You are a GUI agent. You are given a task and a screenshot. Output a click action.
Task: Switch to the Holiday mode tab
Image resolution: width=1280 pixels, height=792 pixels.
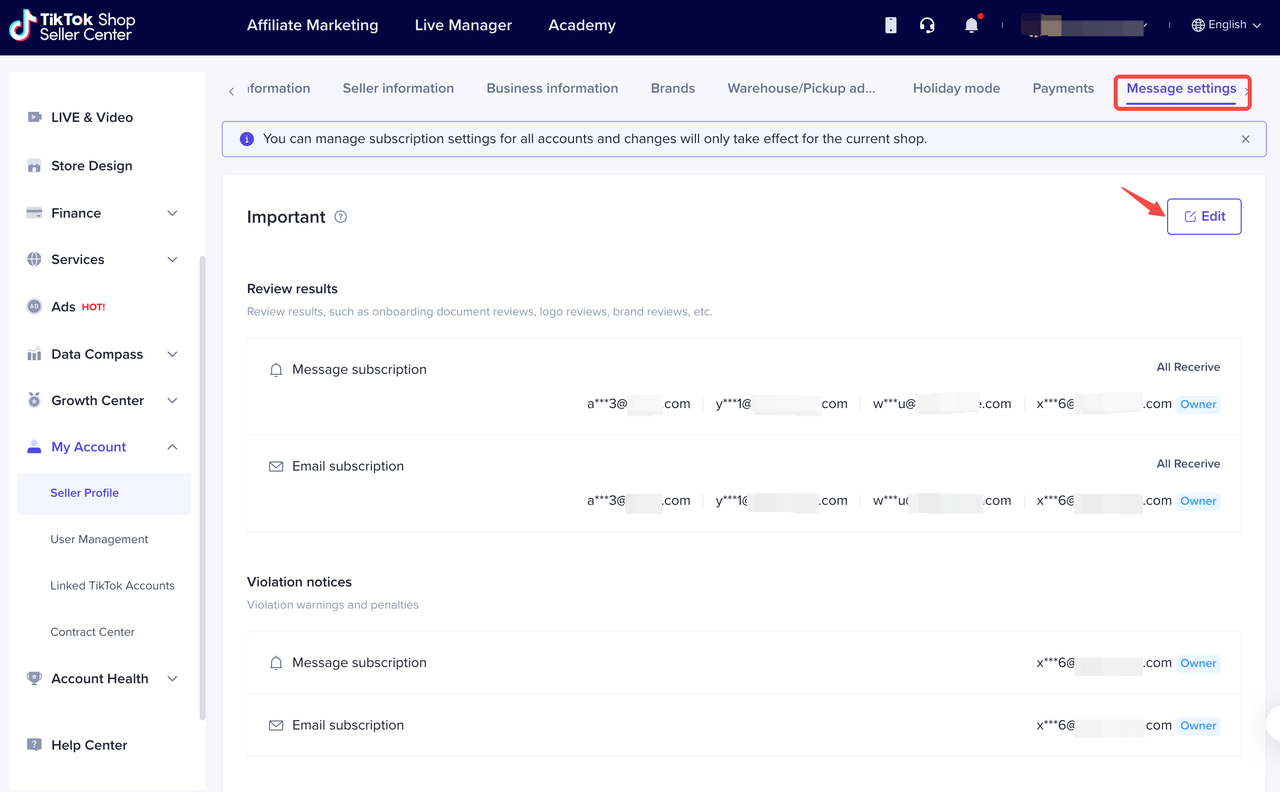(956, 88)
